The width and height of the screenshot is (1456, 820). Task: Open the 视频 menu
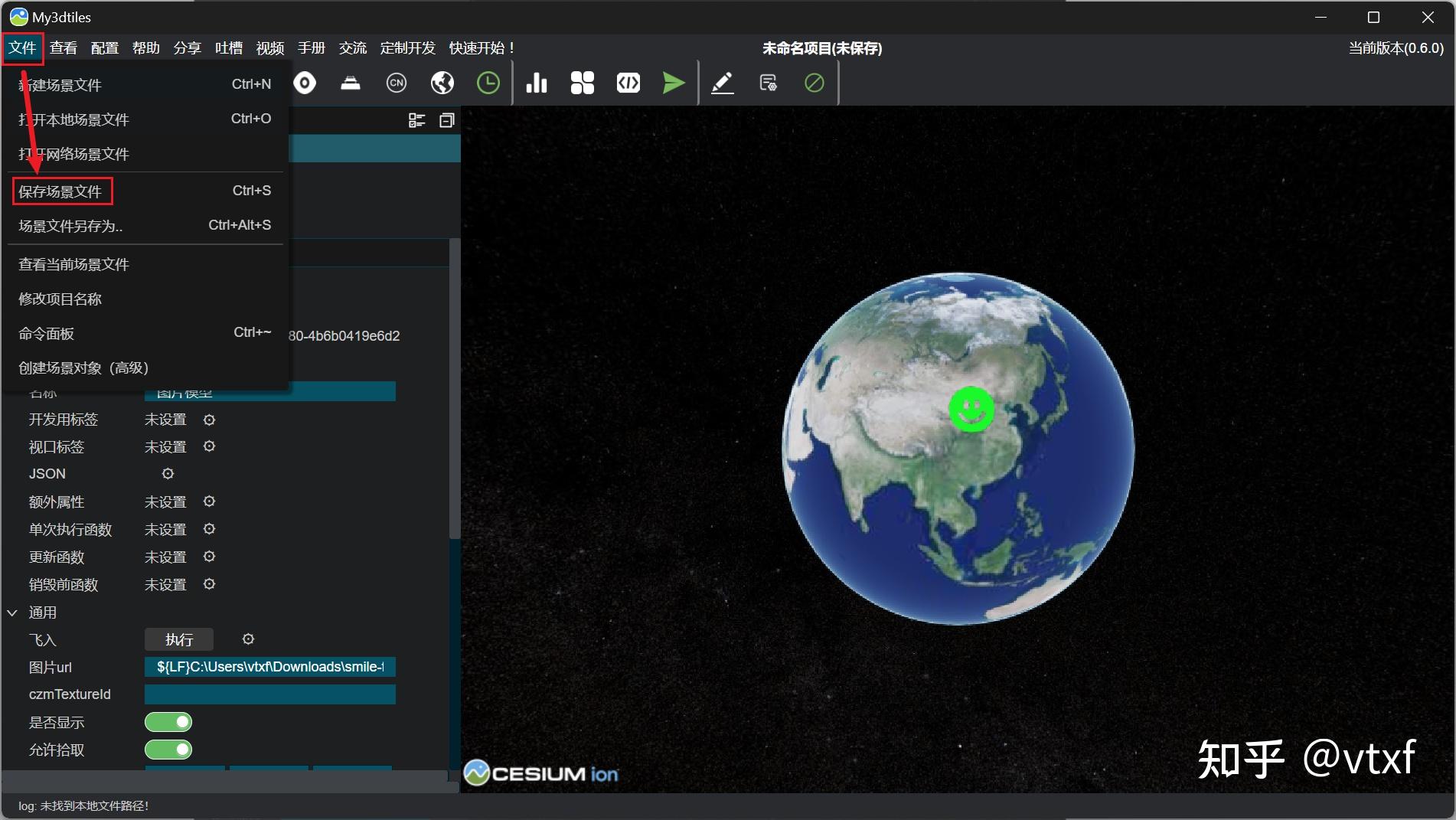pos(270,48)
